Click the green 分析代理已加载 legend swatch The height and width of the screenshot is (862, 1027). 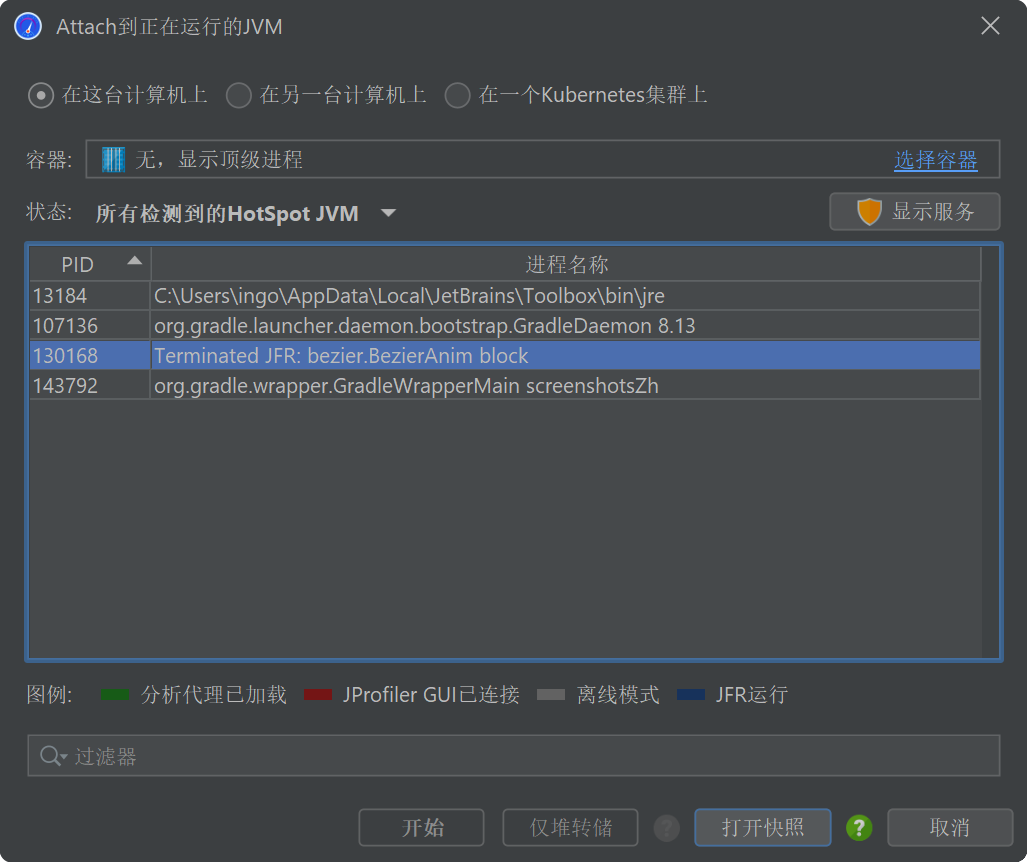pyautogui.click(x=115, y=695)
